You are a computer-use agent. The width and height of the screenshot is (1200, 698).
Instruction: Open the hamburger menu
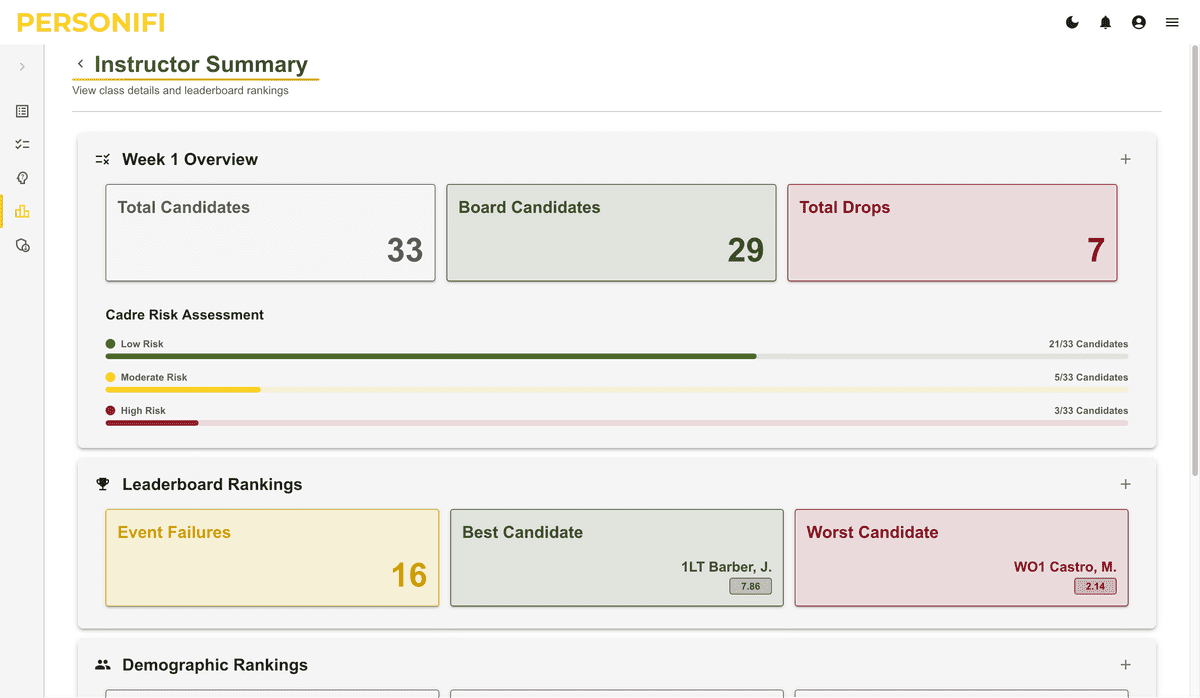1172,22
